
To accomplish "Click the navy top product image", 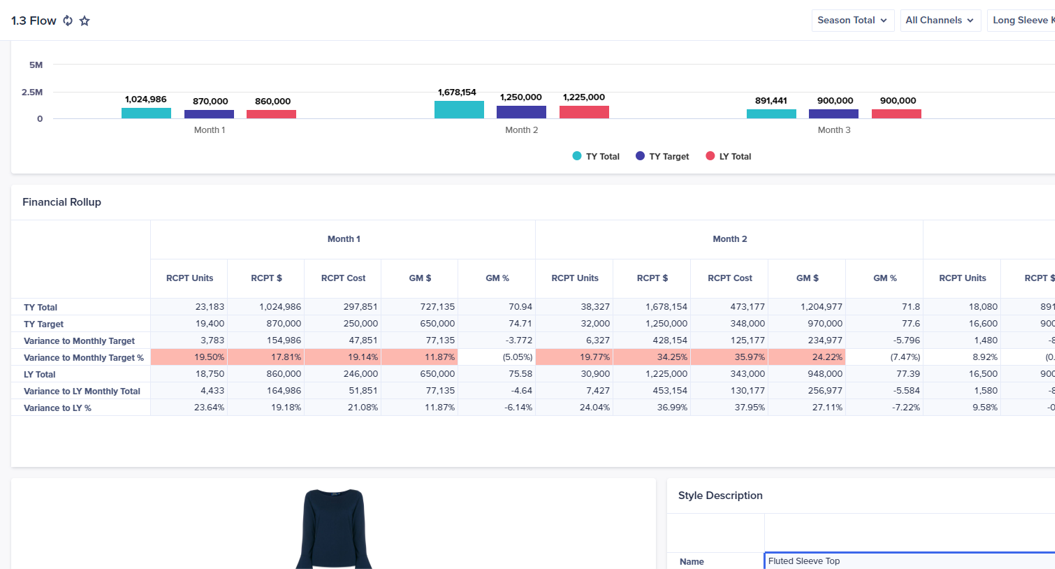I will click(x=334, y=530).
